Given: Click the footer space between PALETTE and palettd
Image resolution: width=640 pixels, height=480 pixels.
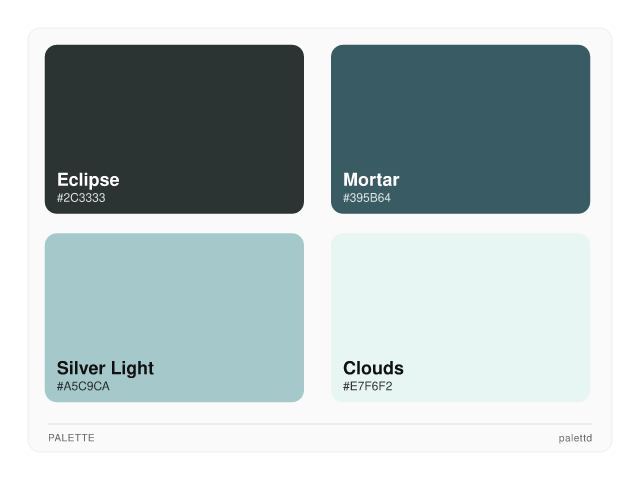Looking at the screenshot, I should click(320, 438).
